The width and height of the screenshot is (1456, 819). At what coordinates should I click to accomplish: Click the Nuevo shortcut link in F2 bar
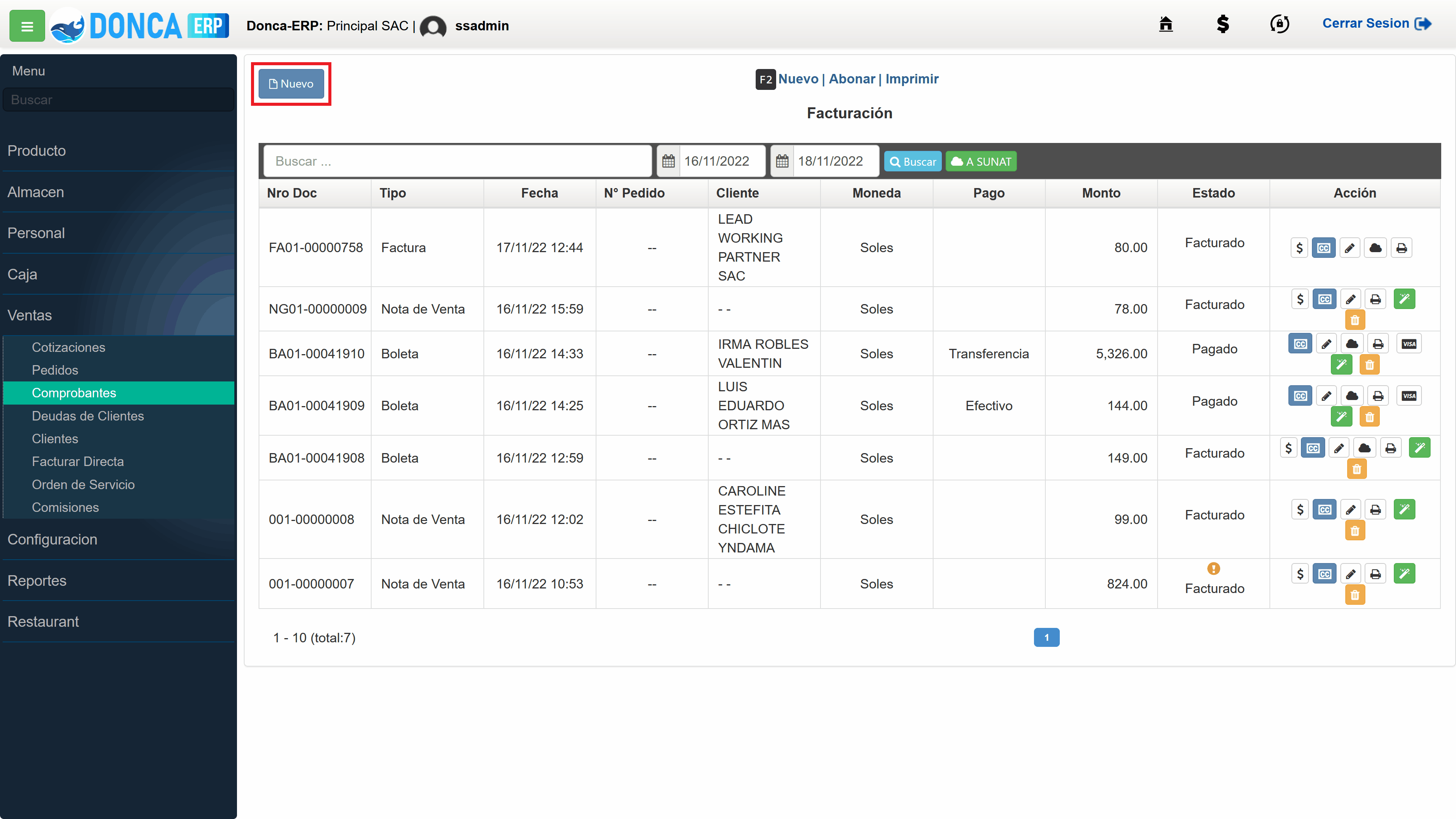coord(797,78)
